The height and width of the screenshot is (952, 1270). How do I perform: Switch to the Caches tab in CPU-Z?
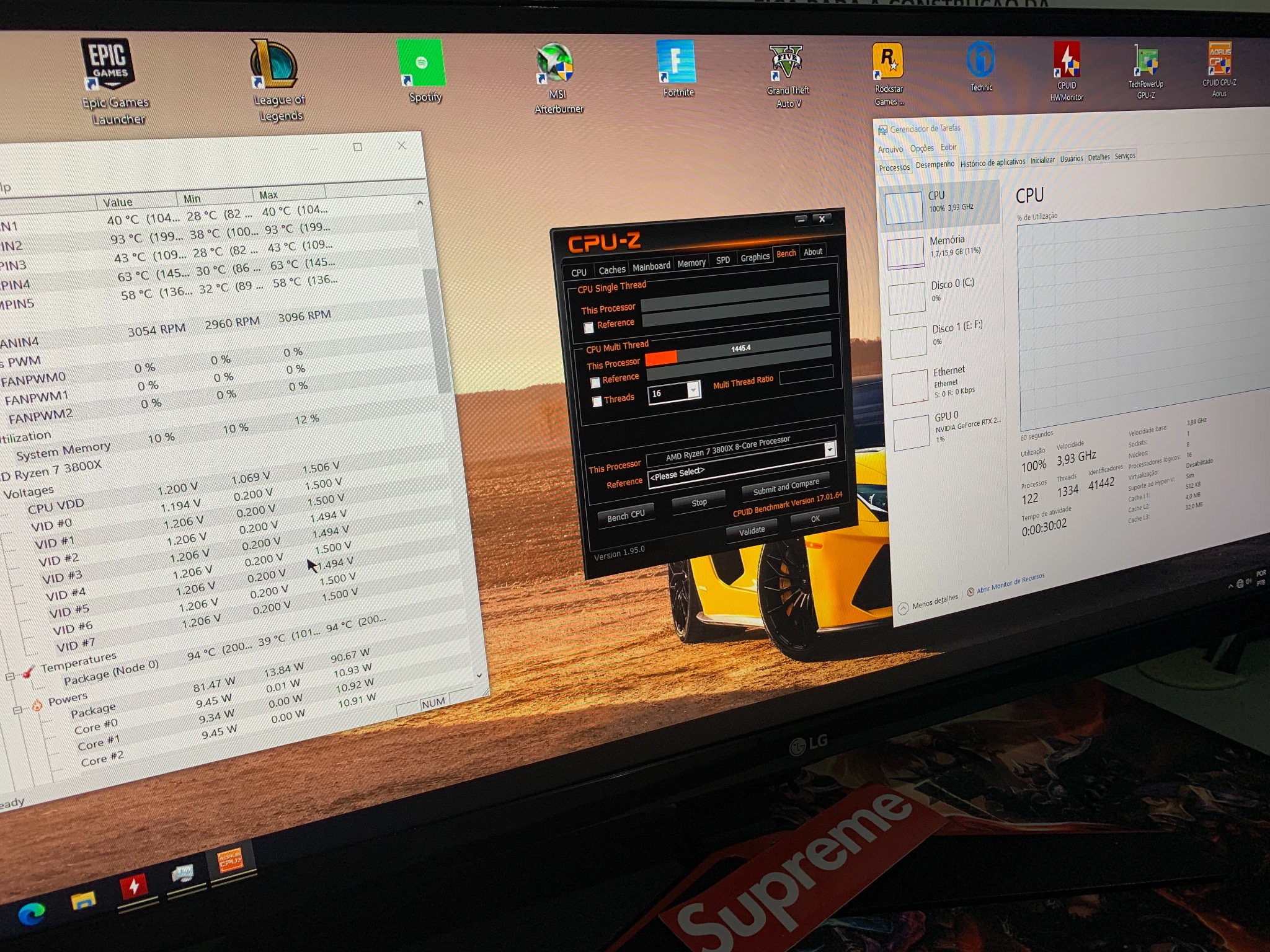pyautogui.click(x=611, y=269)
